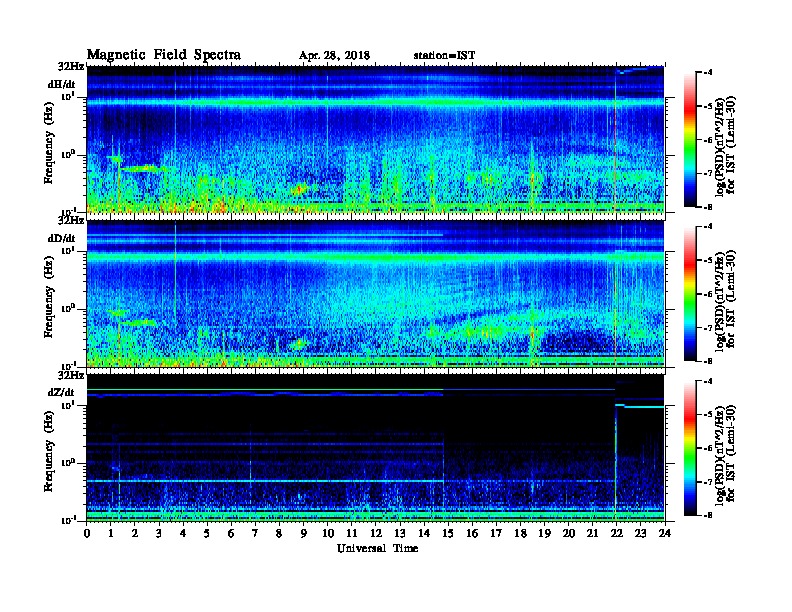792x612 pixels.
Task: Click the log(PSD) legend text of dH/dt color bar
Action: [x=725, y=145]
